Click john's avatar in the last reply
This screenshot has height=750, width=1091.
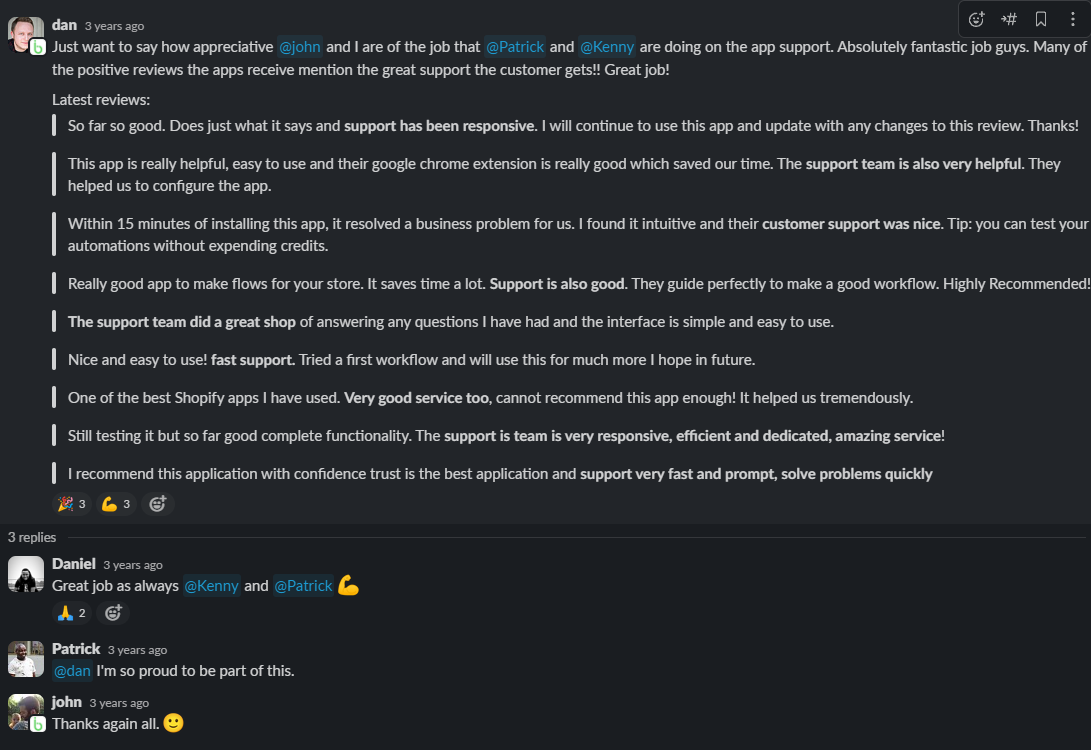(26, 712)
